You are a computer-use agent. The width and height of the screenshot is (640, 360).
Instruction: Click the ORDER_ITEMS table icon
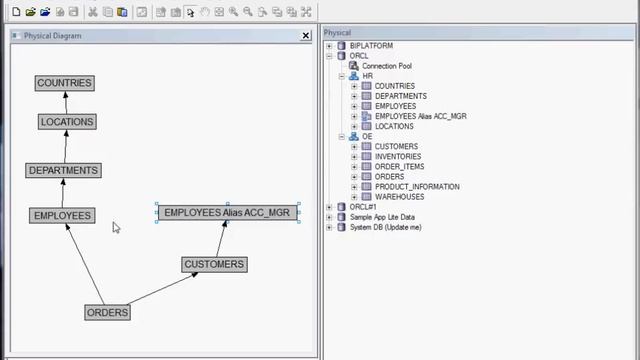tap(367, 167)
